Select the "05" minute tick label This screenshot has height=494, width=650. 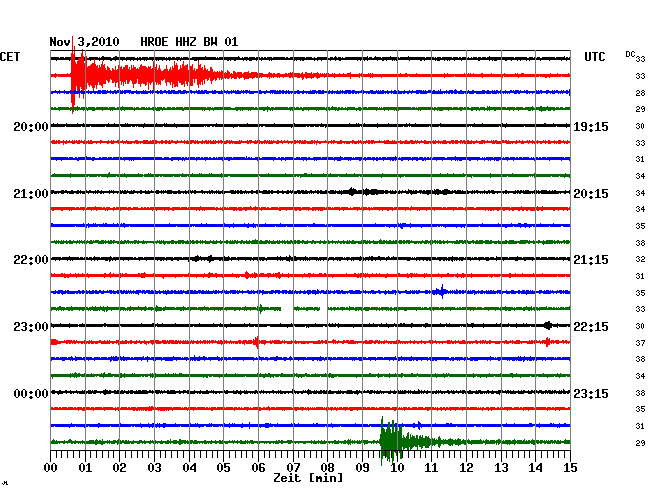point(223,468)
